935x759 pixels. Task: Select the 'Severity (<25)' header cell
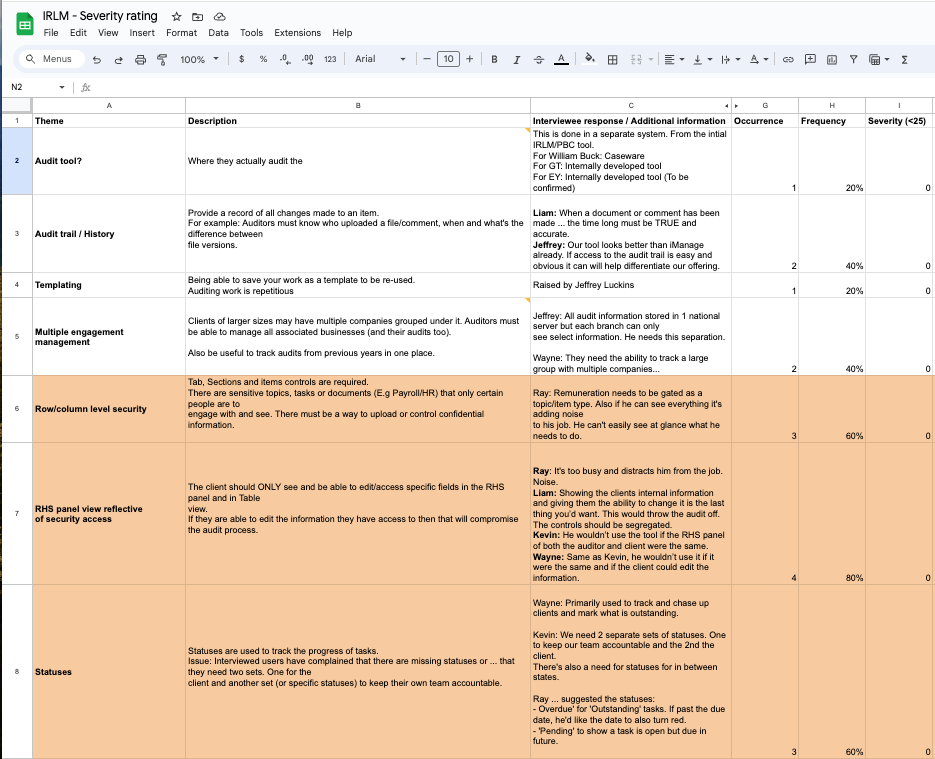pos(899,120)
